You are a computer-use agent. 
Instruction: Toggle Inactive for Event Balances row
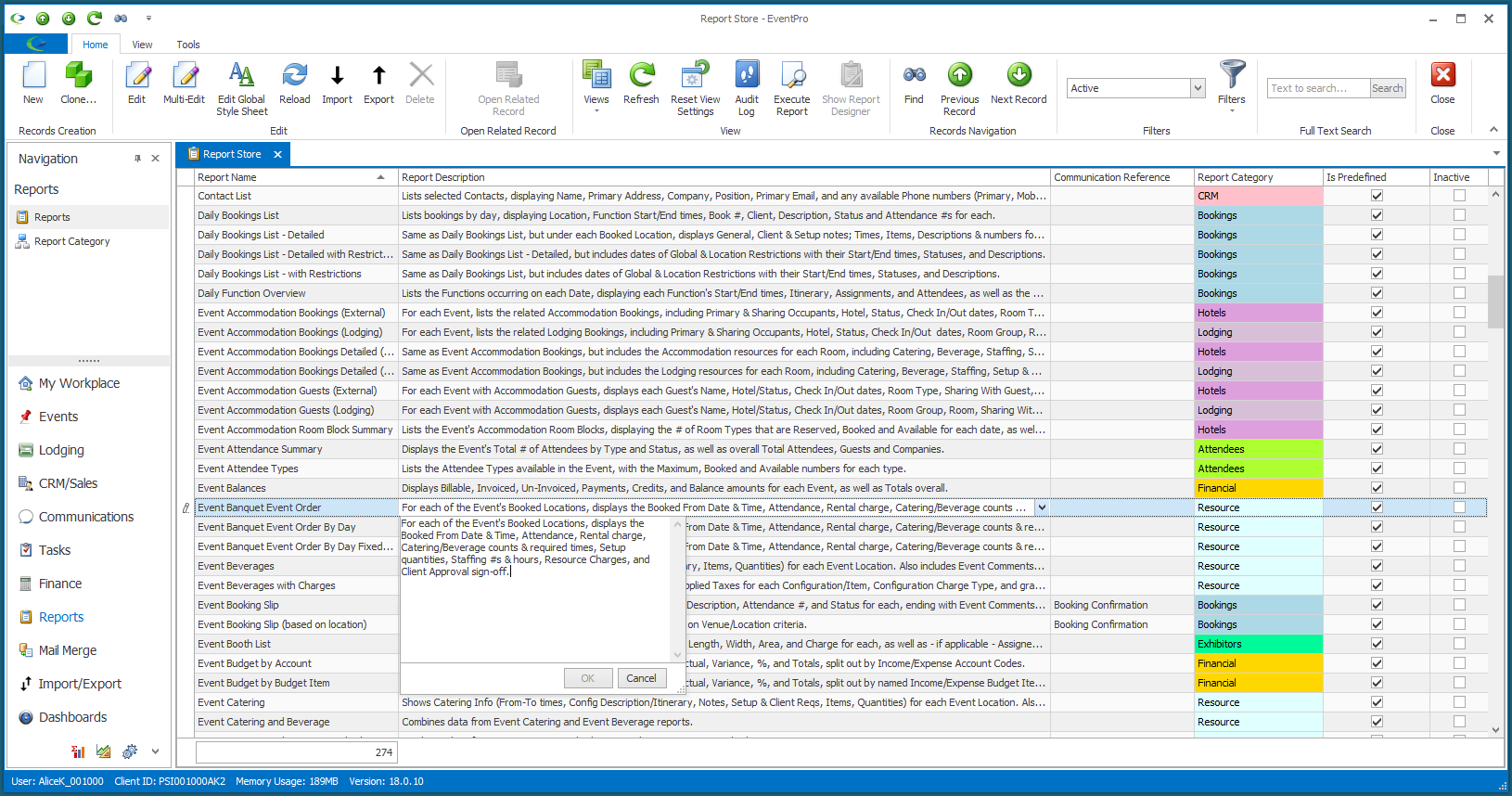tap(1459, 488)
